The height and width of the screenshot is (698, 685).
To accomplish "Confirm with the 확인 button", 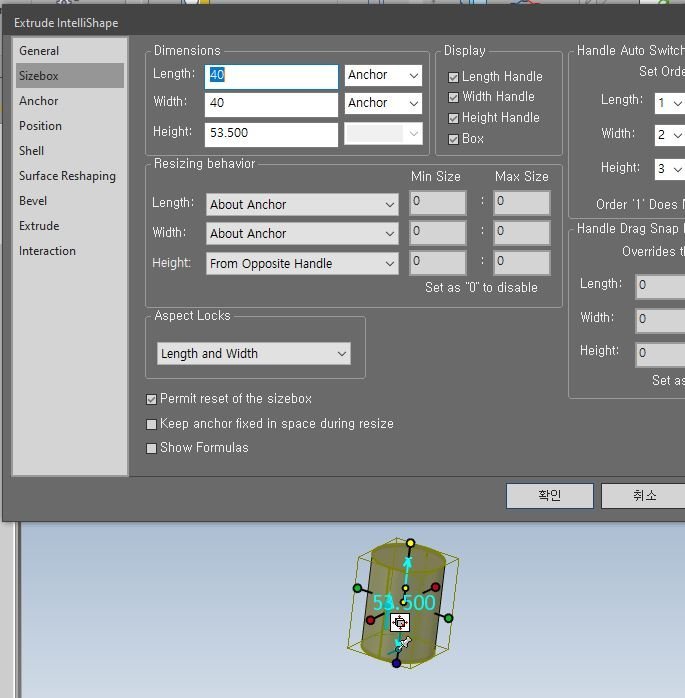I will click(550, 495).
